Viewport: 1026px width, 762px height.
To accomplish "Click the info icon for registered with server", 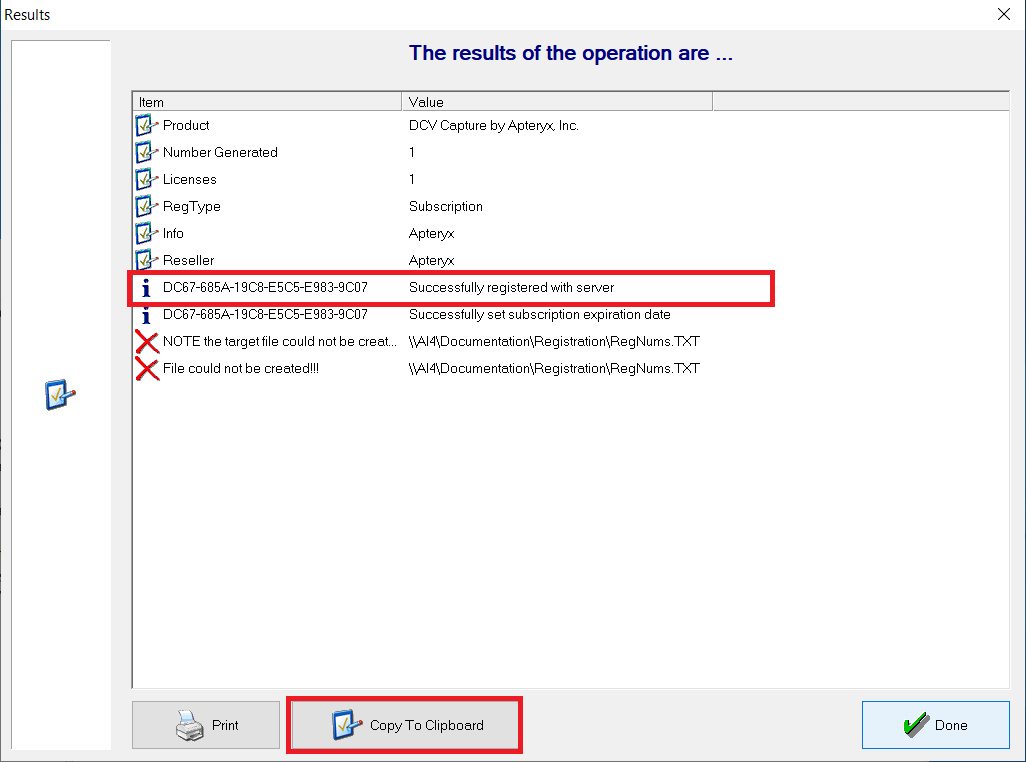I will (146, 288).
